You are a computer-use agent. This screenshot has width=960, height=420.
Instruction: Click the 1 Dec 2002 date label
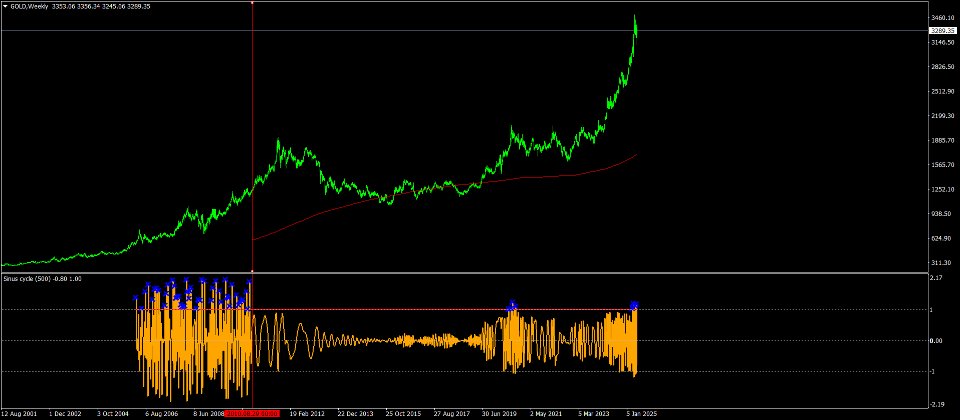coord(66,413)
